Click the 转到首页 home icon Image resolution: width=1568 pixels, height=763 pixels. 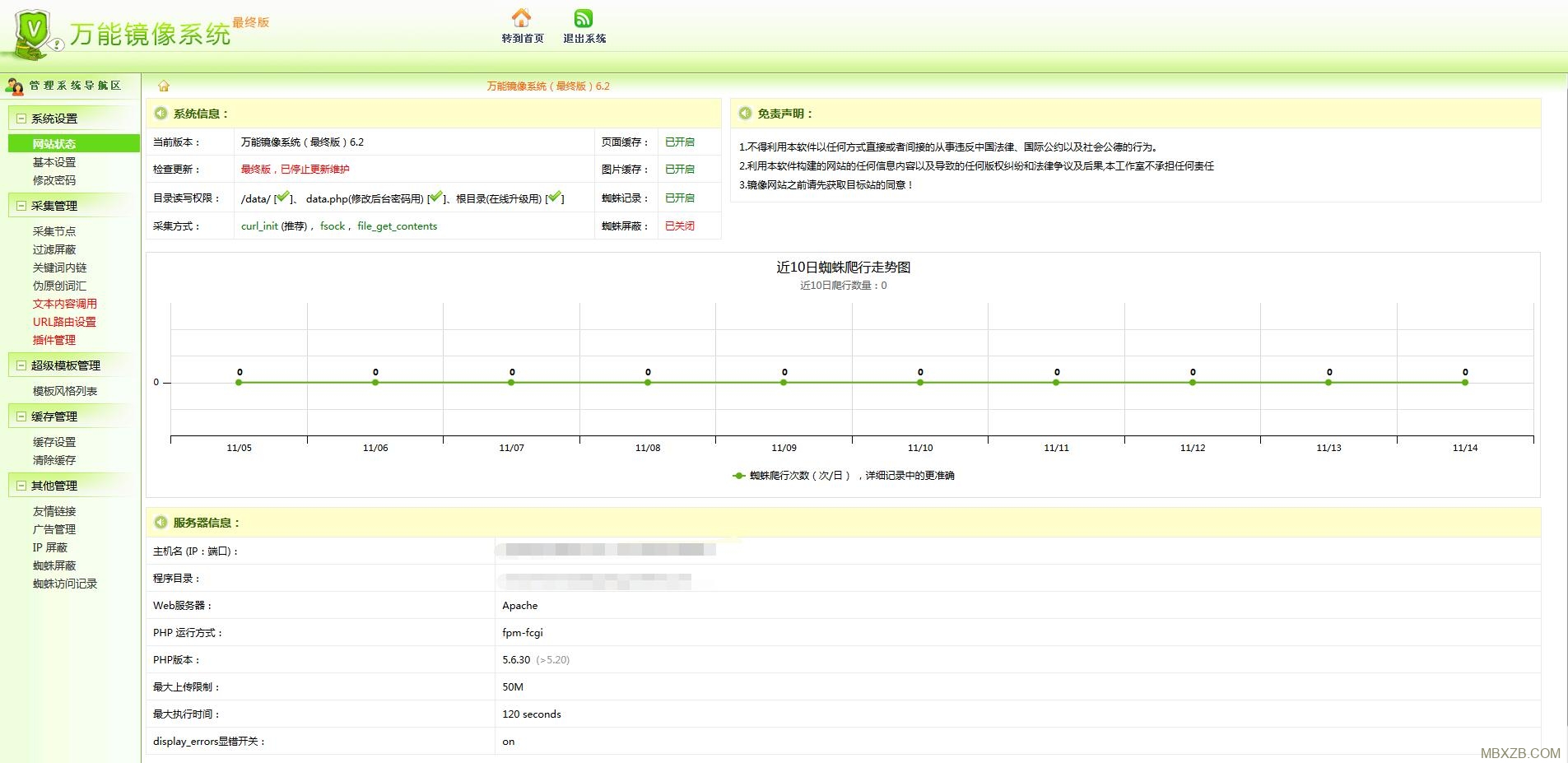coord(522,18)
